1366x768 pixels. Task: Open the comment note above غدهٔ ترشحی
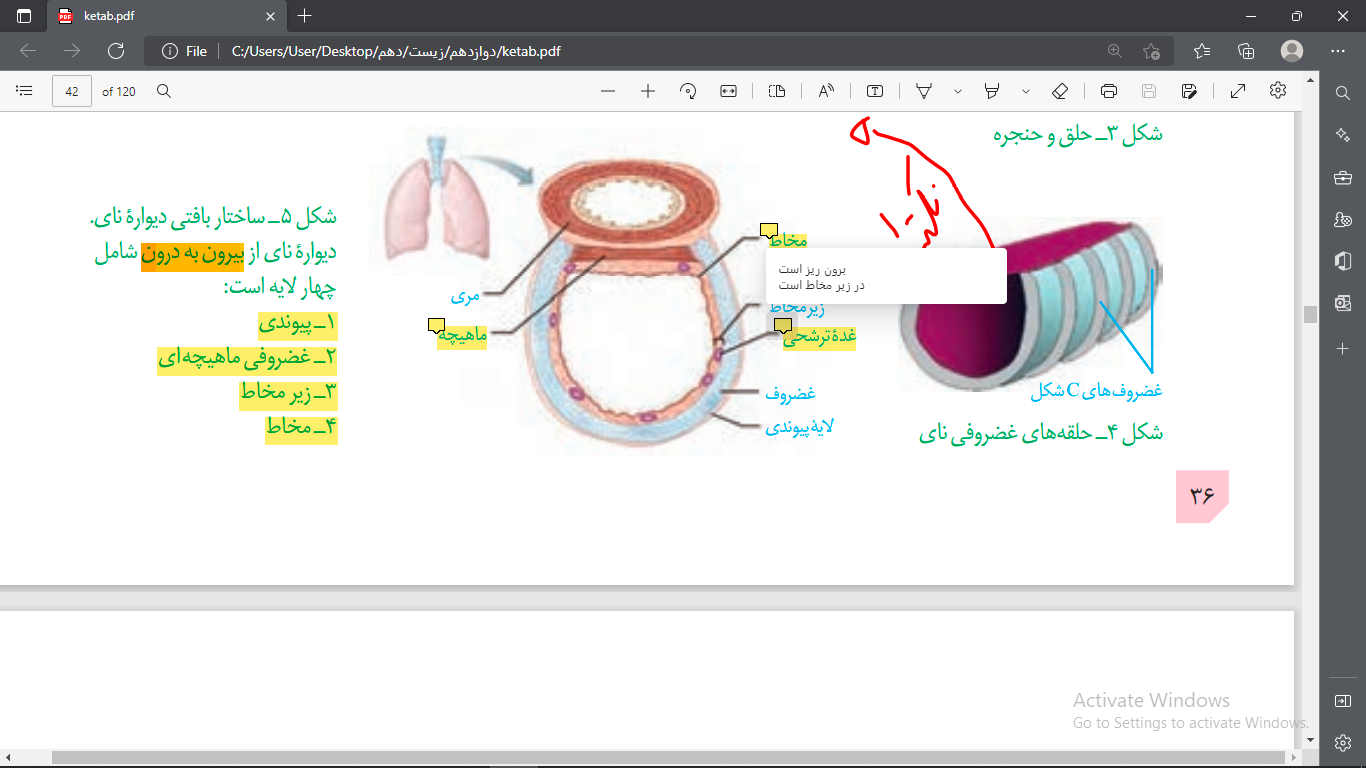[x=783, y=325]
